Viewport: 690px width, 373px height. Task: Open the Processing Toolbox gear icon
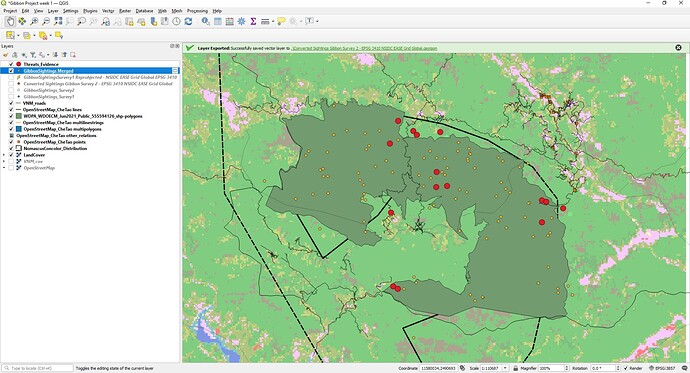pyautogui.click(x=241, y=21)
